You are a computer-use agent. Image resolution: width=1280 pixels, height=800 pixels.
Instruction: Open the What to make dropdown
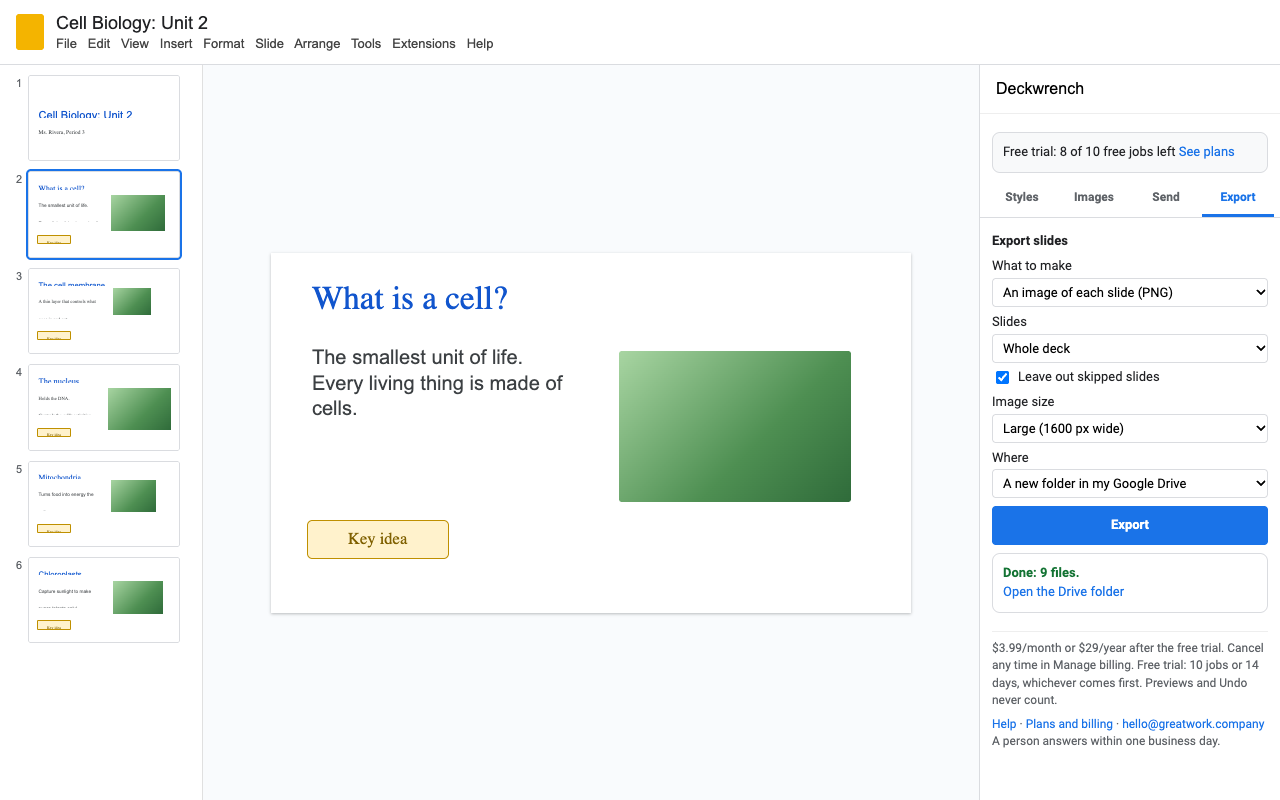tap(1130, 292)
